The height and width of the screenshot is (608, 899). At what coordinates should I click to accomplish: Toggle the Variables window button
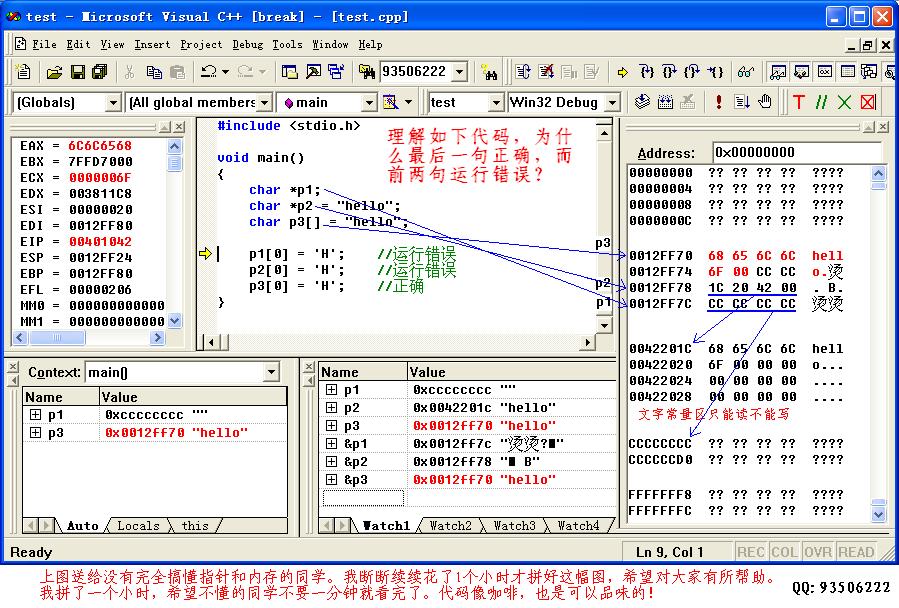click(801, 72)
